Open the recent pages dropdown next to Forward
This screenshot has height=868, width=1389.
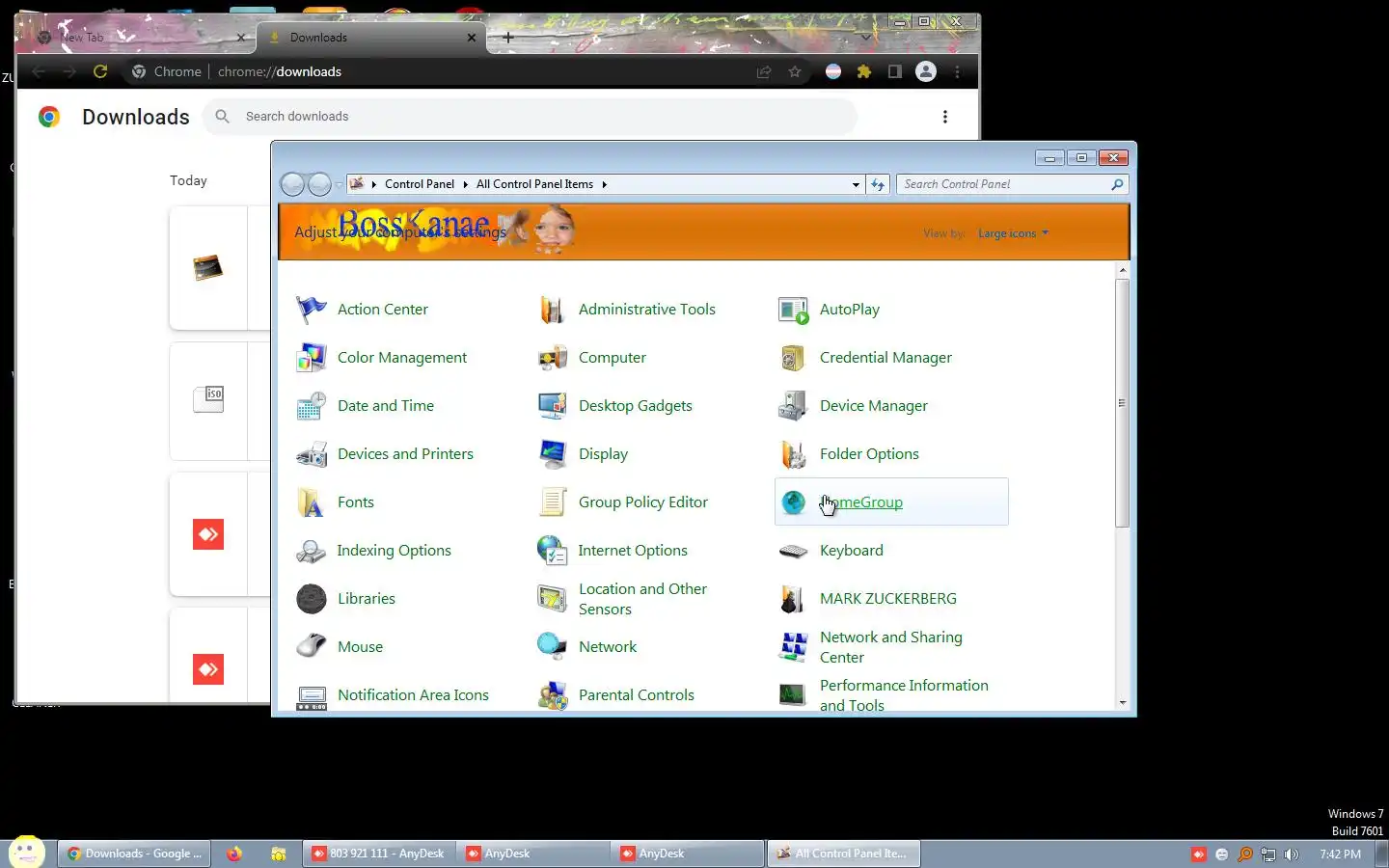pos(339,184)
